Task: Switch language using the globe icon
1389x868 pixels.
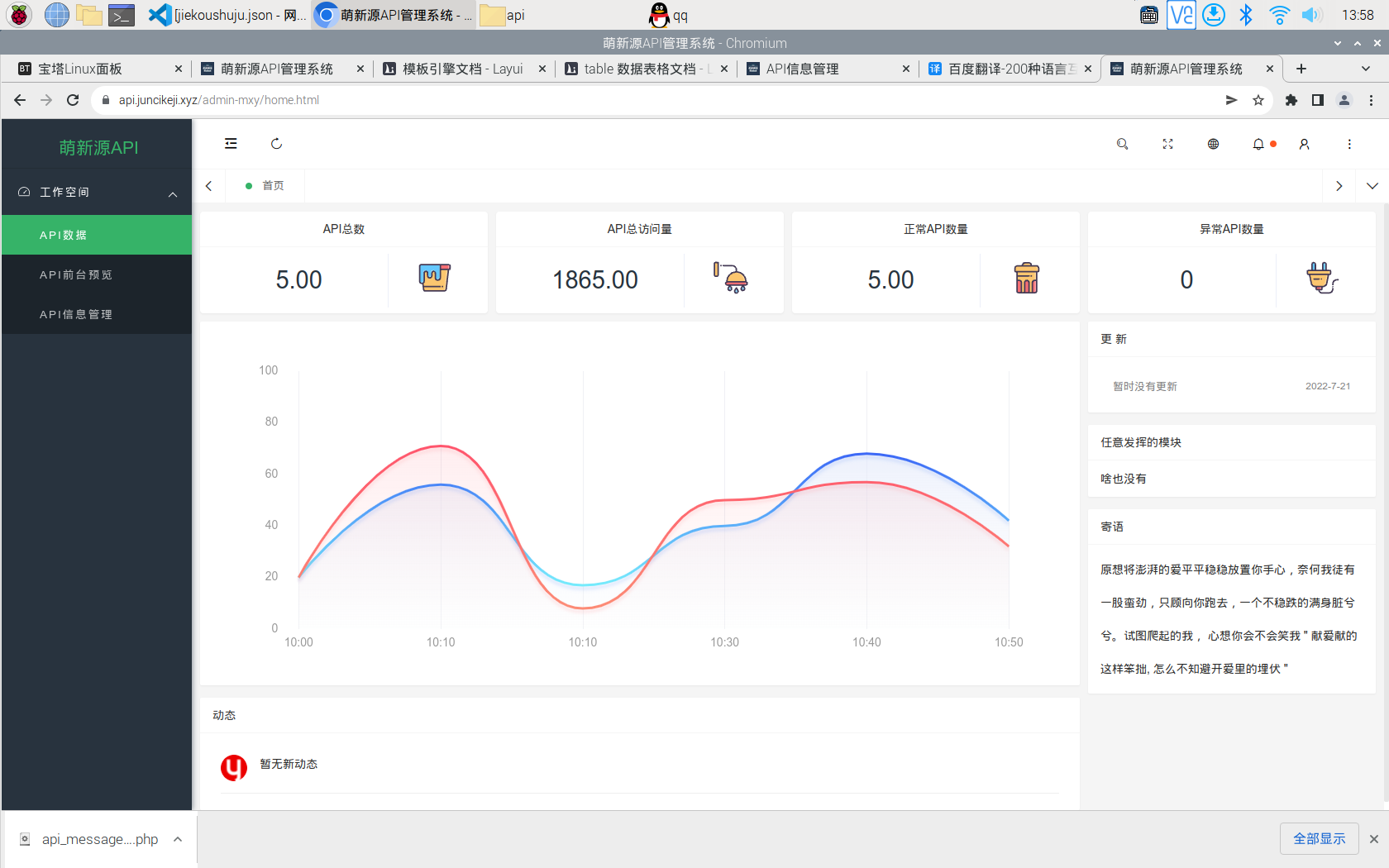Action: pos(1213,143)
